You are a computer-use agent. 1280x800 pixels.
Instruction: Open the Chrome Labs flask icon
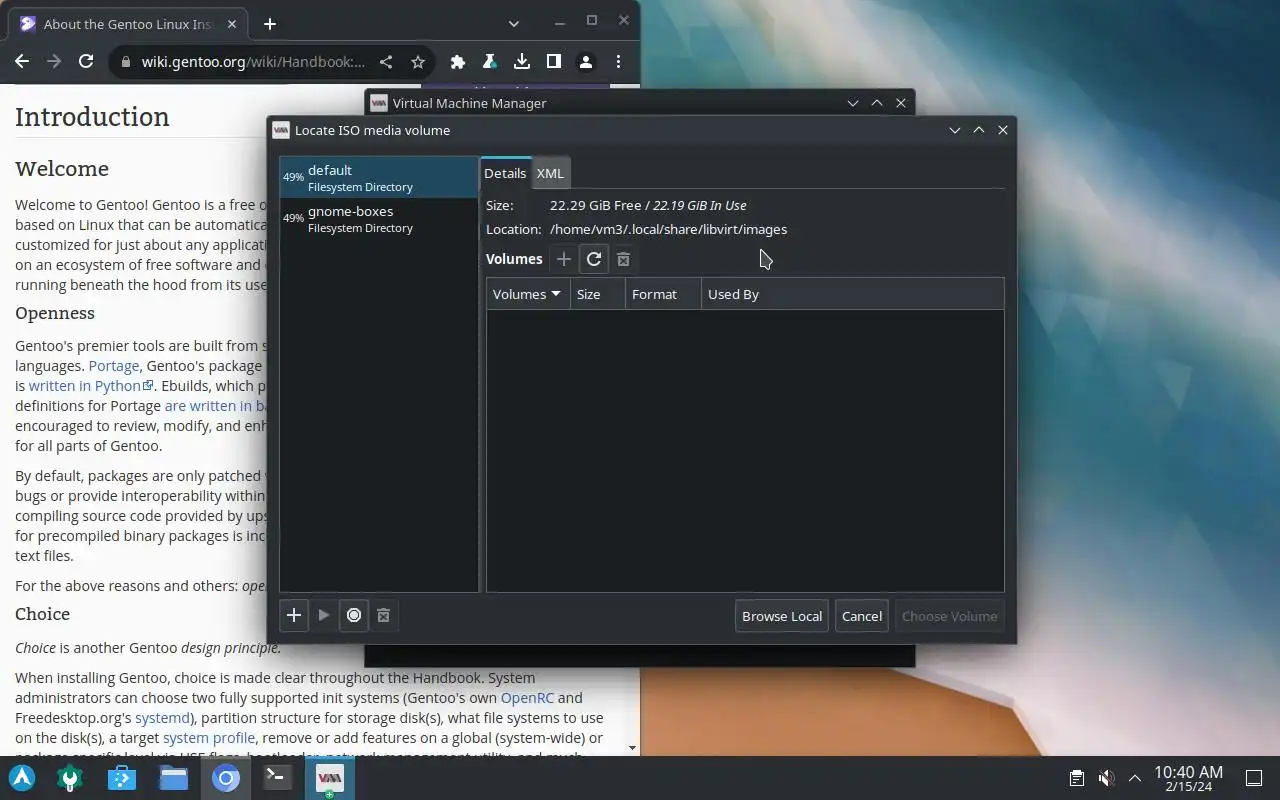pos(490,62)
